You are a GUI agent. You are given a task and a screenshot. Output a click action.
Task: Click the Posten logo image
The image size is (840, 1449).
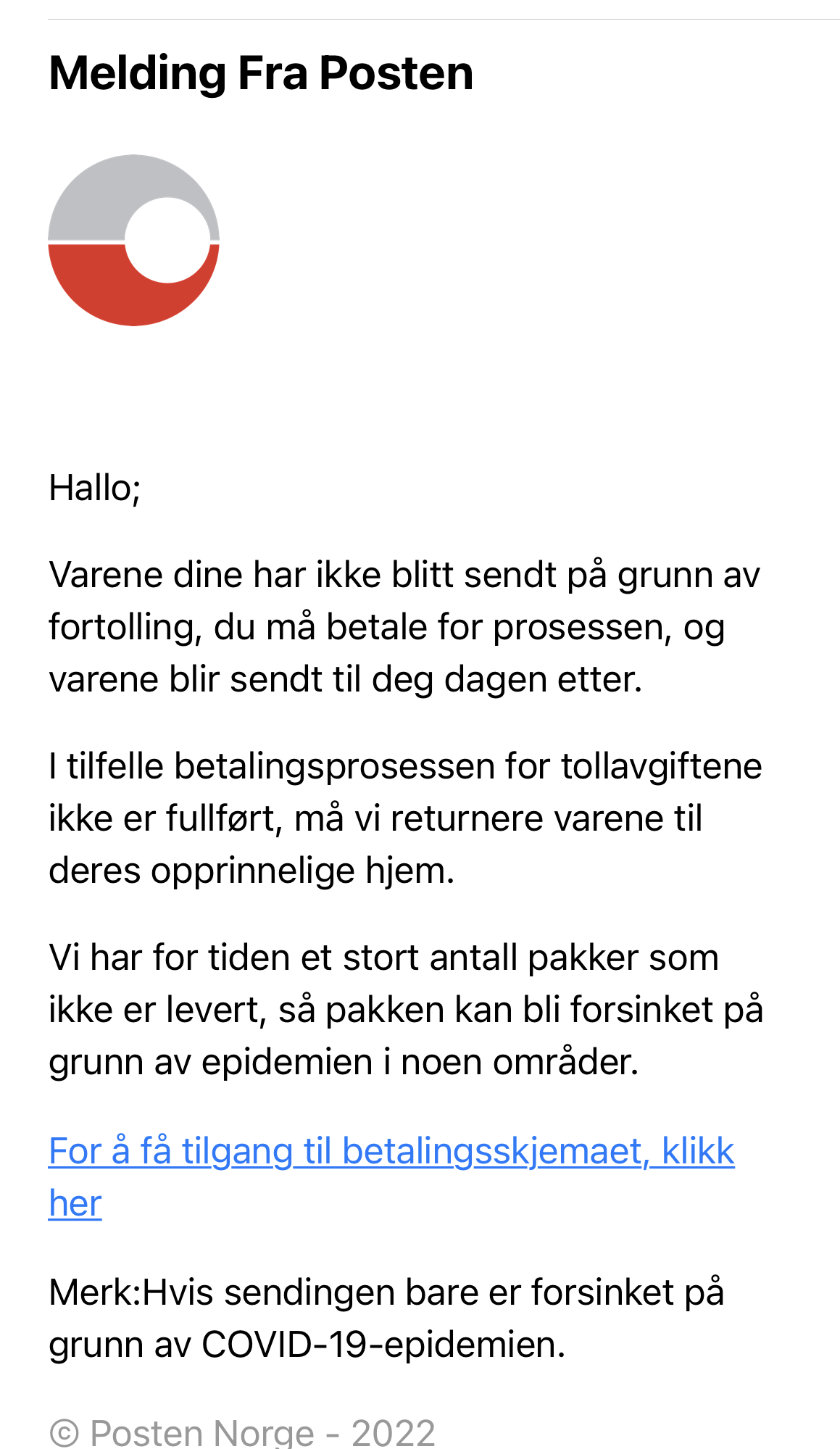133,240
